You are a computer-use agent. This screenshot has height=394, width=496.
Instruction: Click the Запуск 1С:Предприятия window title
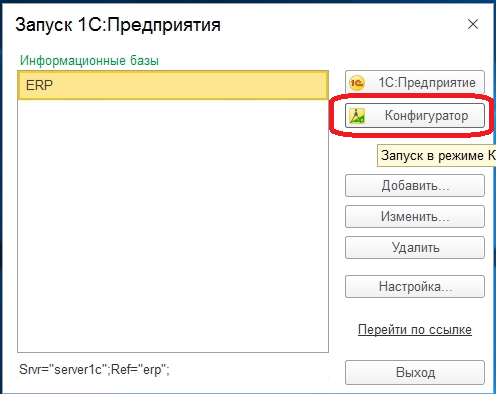click(118, 25)
